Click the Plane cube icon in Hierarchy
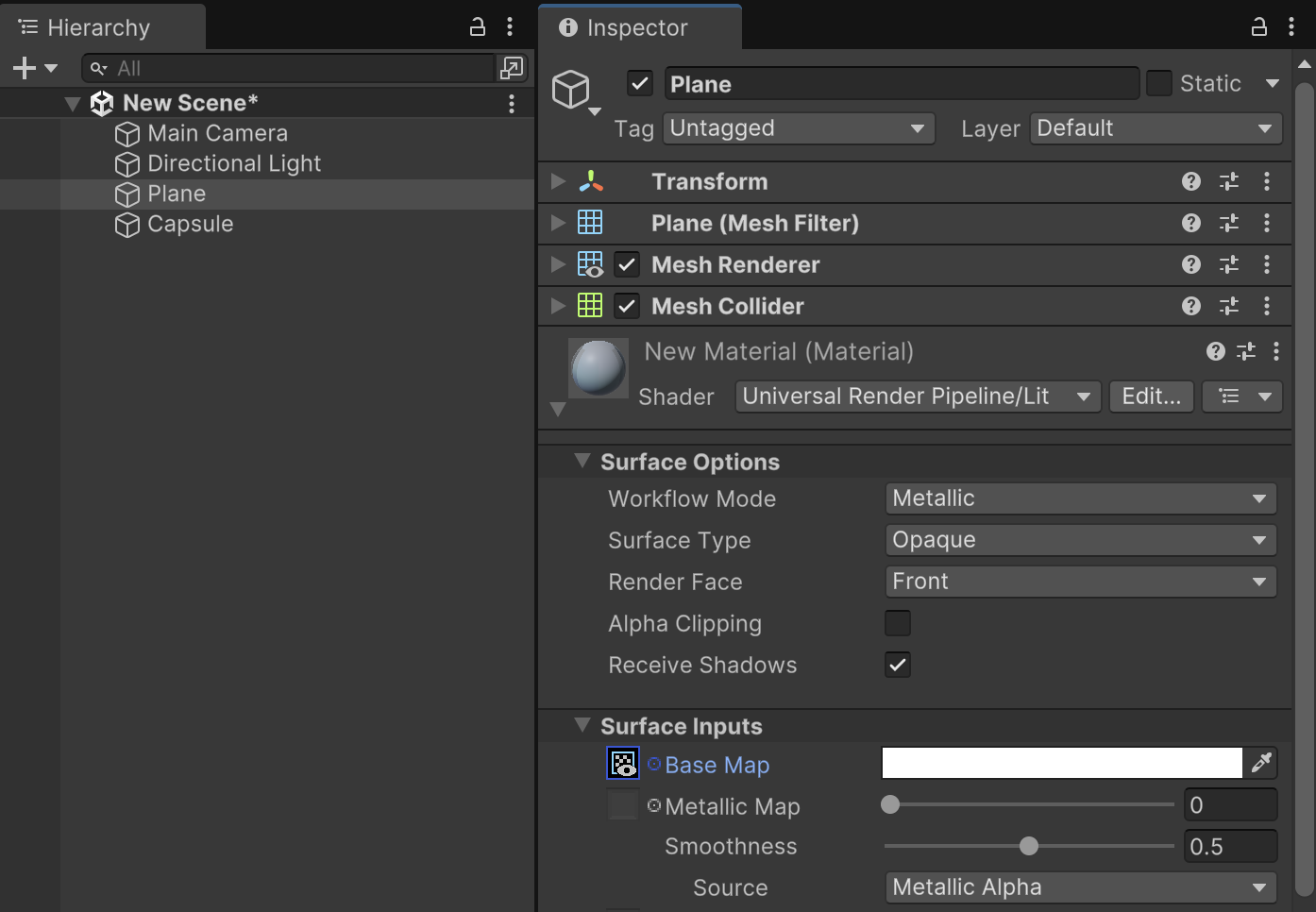This screenshot has width=1316, height=912. 127,194
